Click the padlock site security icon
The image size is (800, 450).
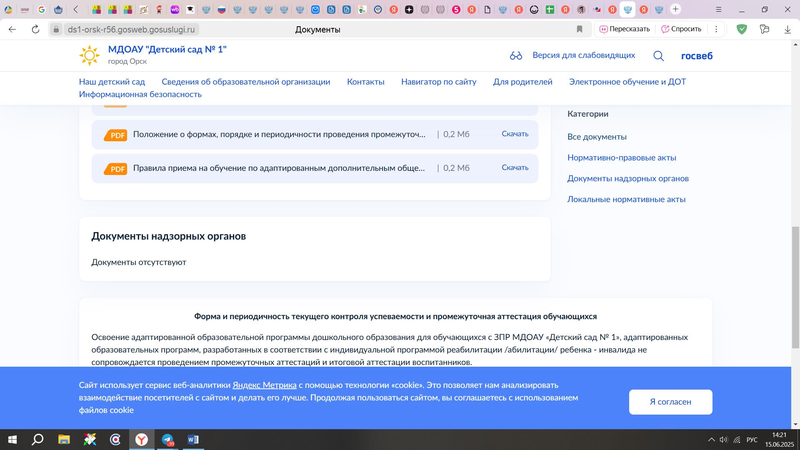[x=56, y=30]
